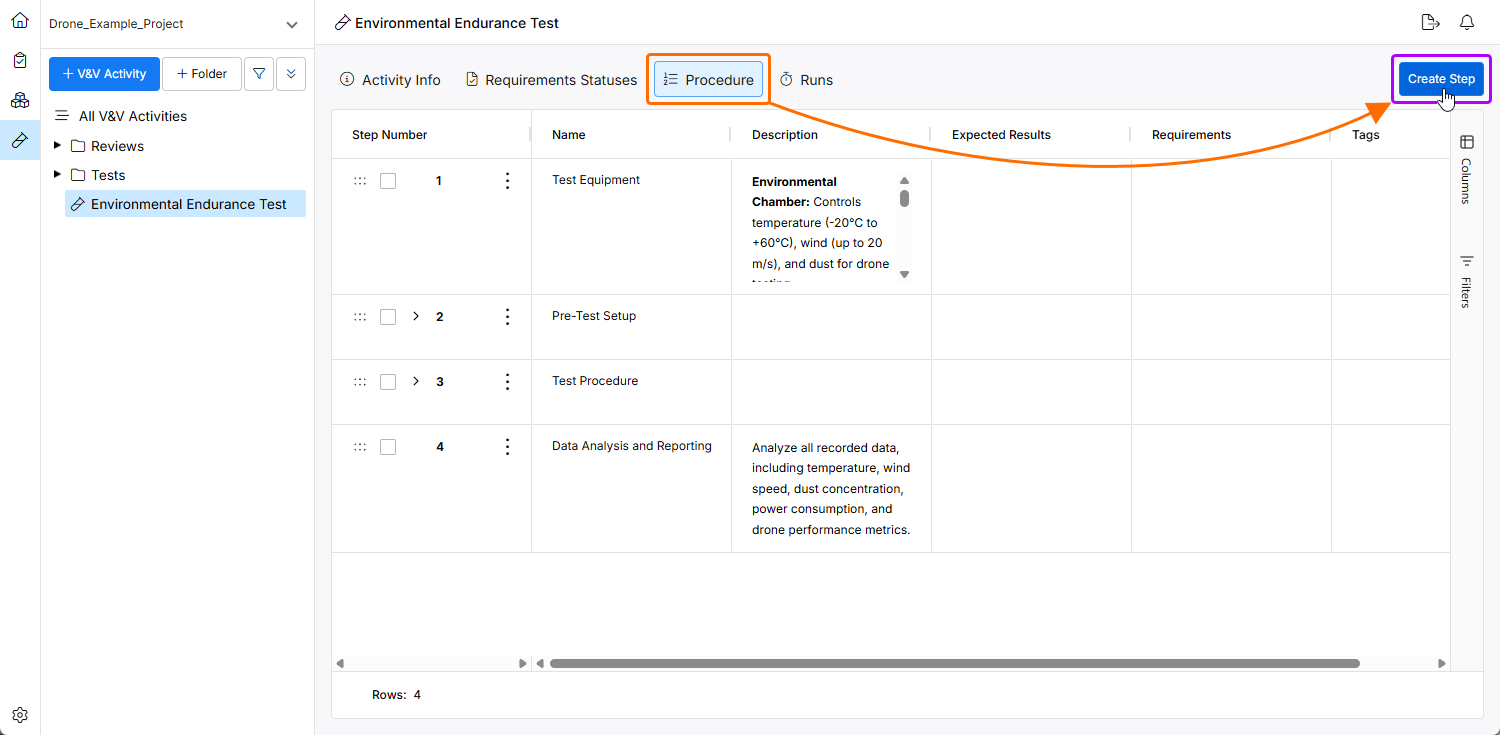
Task: Click the export icon beside the bell
Action: 1430,22
